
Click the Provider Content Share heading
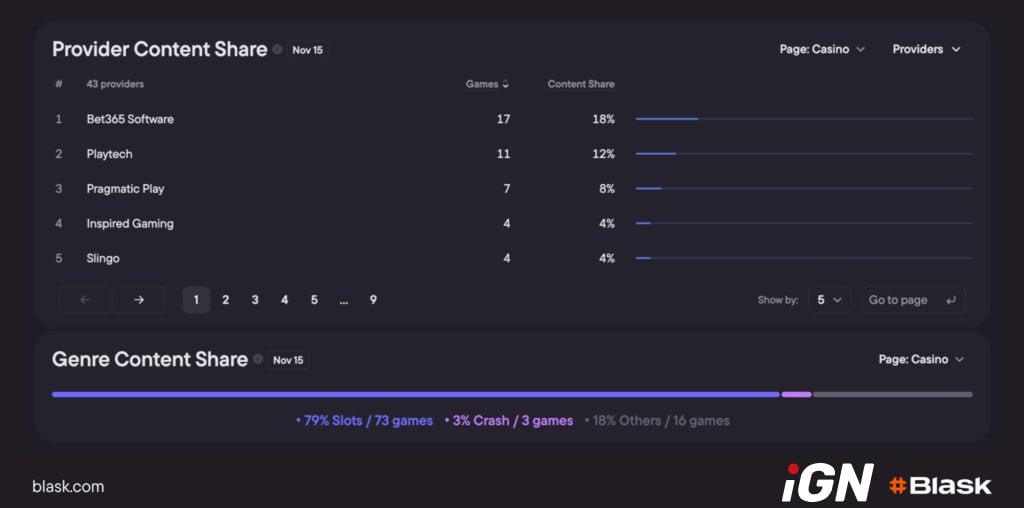(159, 50)
